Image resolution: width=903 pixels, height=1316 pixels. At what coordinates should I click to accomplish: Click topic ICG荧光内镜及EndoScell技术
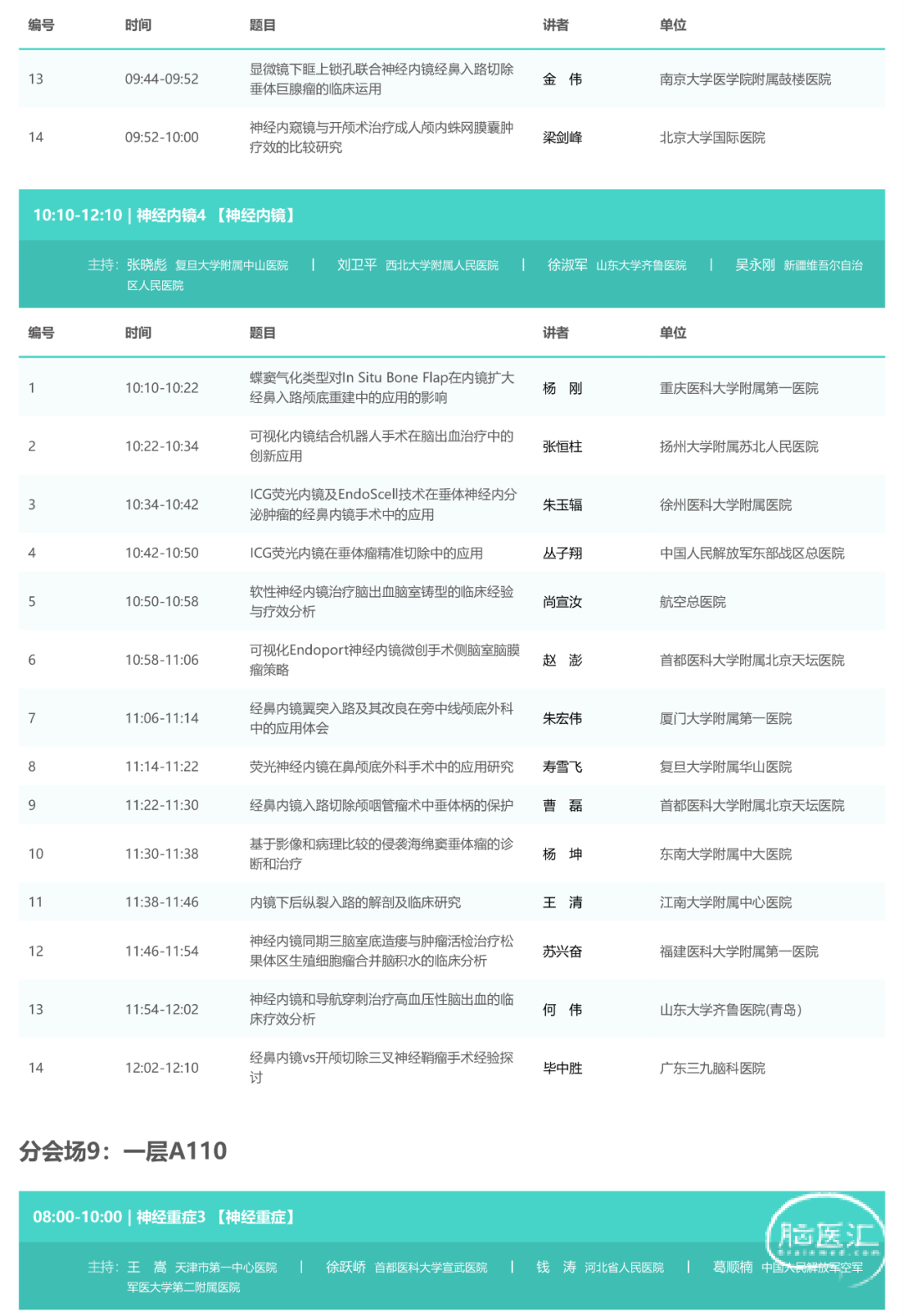click(383, 505)
